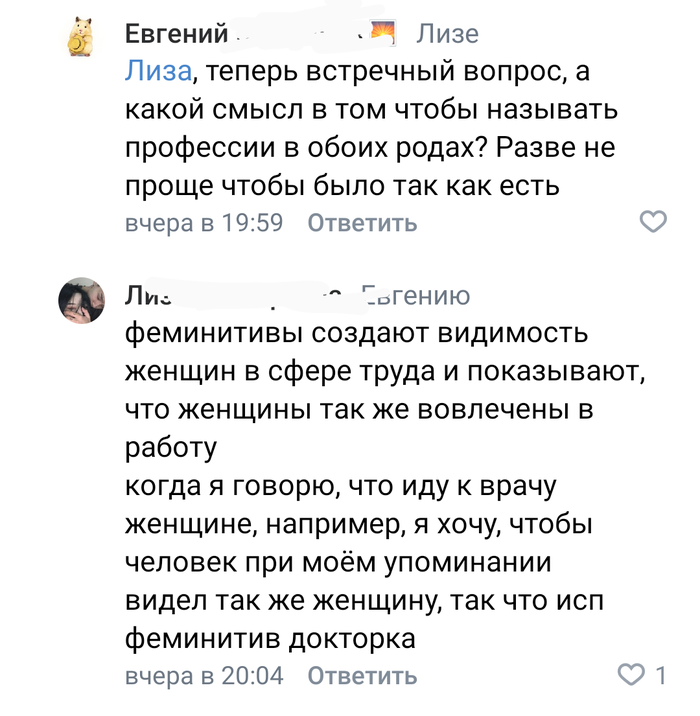700x716 pixels.
Task: Like Liza's comment with the heart
Action: [630, 675]
